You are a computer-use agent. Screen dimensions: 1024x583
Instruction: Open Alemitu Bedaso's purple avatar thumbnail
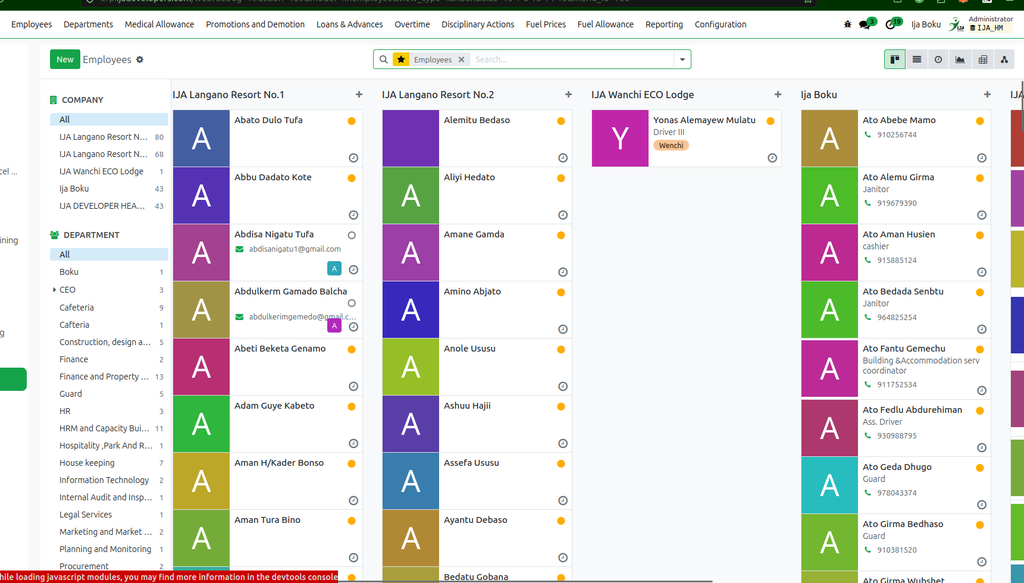coord(411,138)
